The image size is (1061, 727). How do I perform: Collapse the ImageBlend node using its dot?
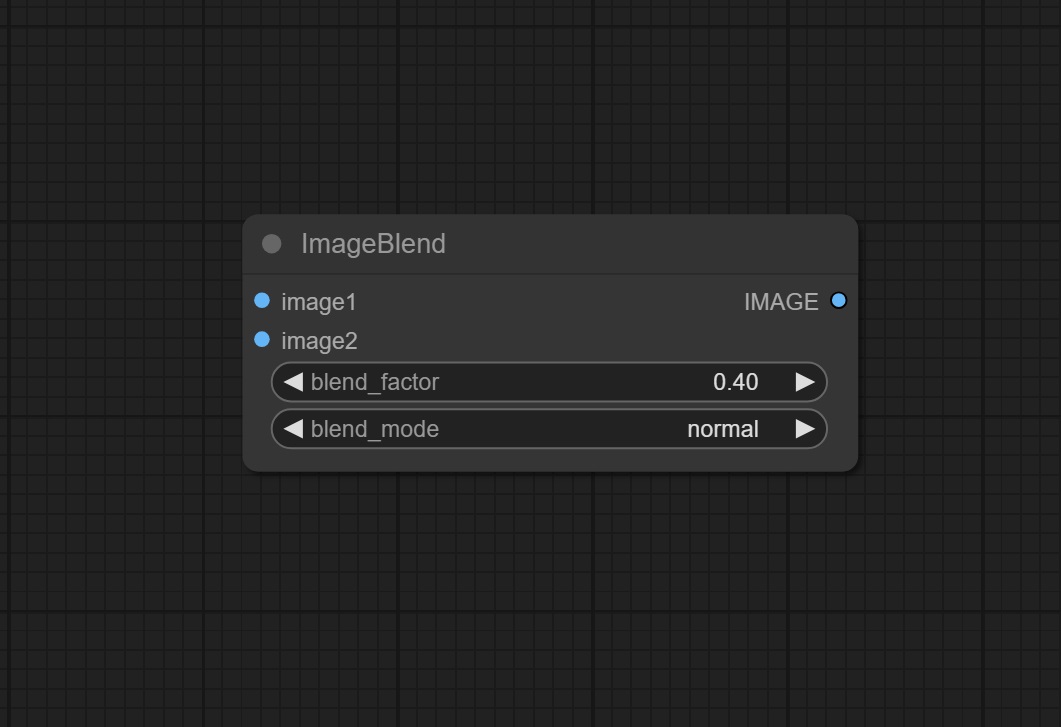(271, 244)
